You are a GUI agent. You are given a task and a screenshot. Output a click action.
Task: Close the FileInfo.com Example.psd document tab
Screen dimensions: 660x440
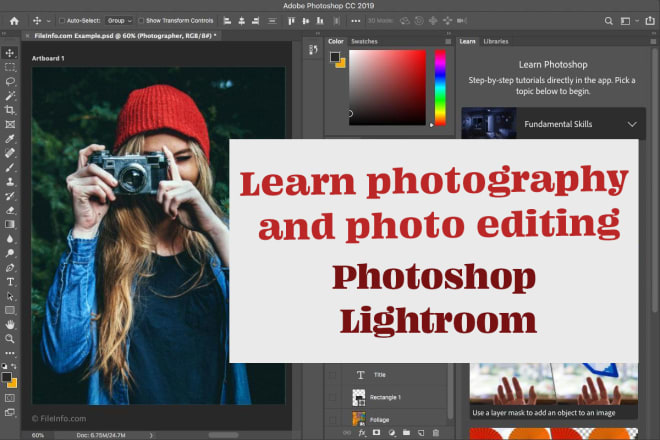click(28, 36)
